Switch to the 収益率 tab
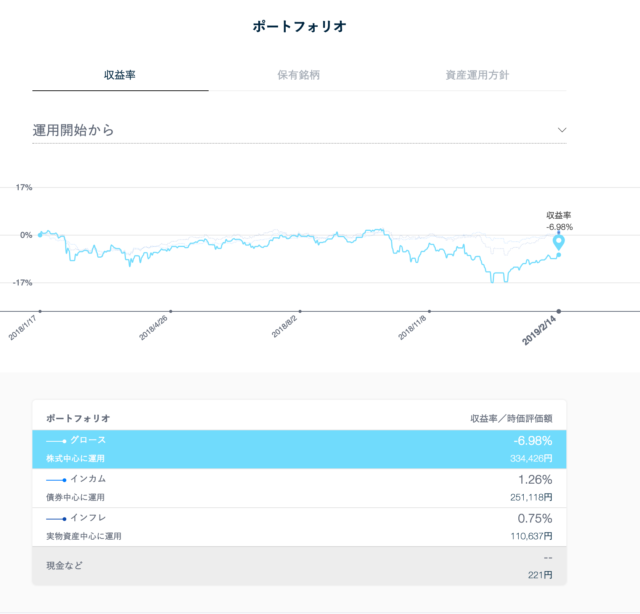Viewport: 640px width, 614px height. [120, 75]
